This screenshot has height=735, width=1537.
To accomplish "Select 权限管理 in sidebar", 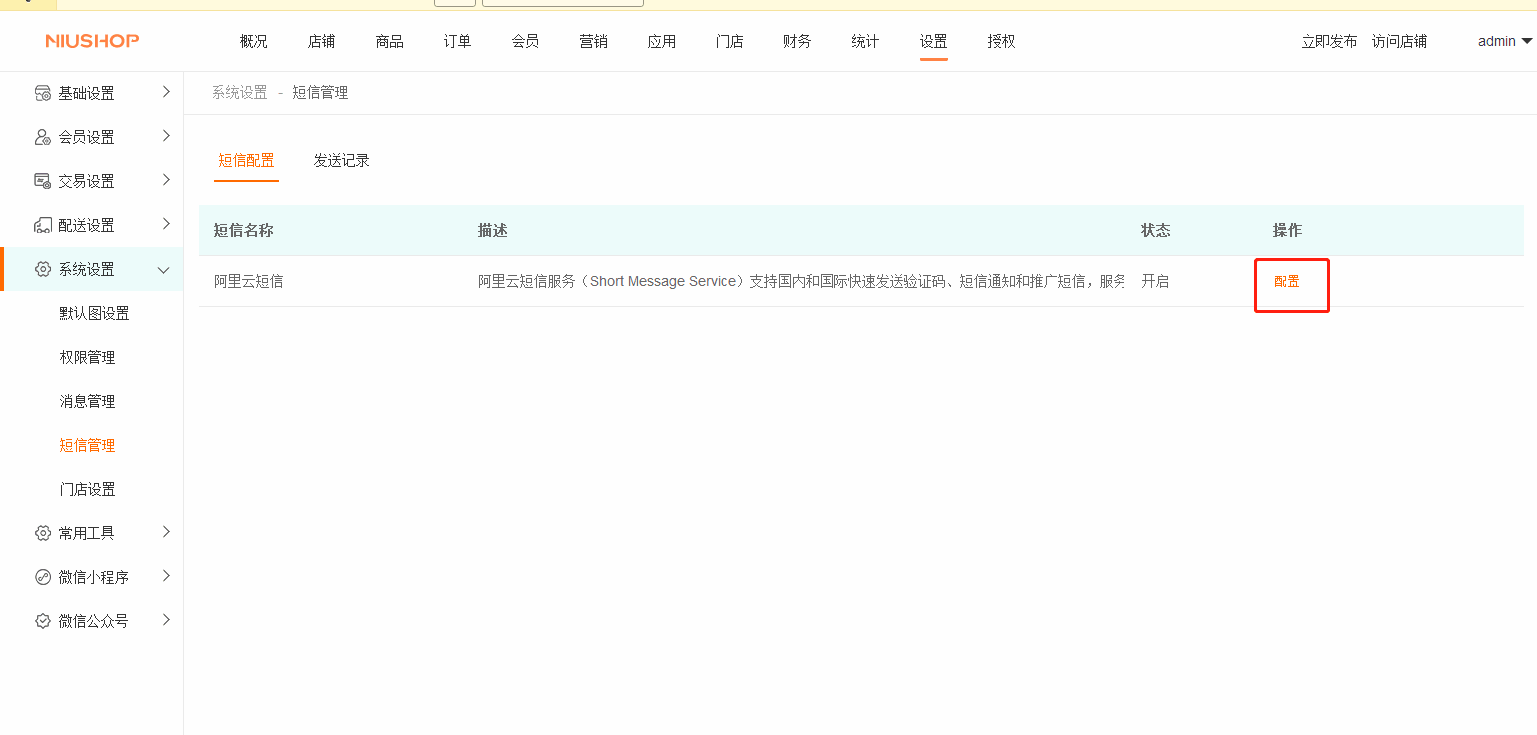I will (87, 358).
